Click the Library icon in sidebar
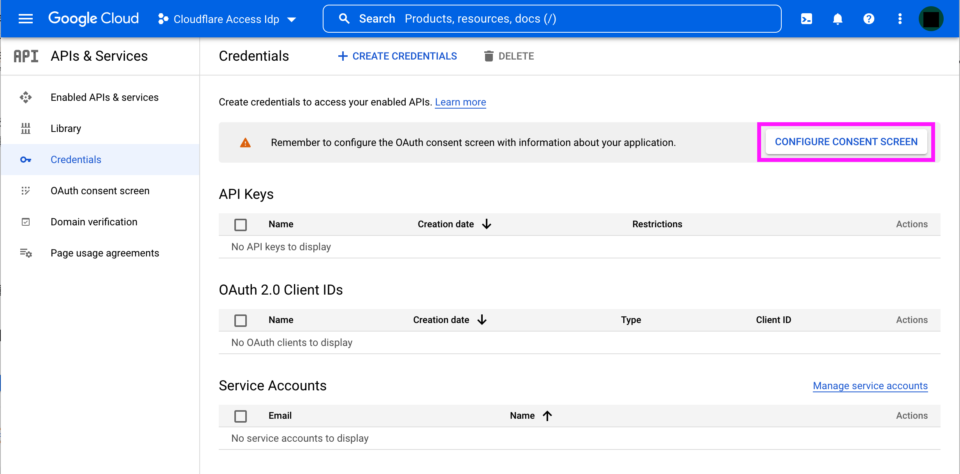This screenshot has width=960, height=474. click(26, 129)
